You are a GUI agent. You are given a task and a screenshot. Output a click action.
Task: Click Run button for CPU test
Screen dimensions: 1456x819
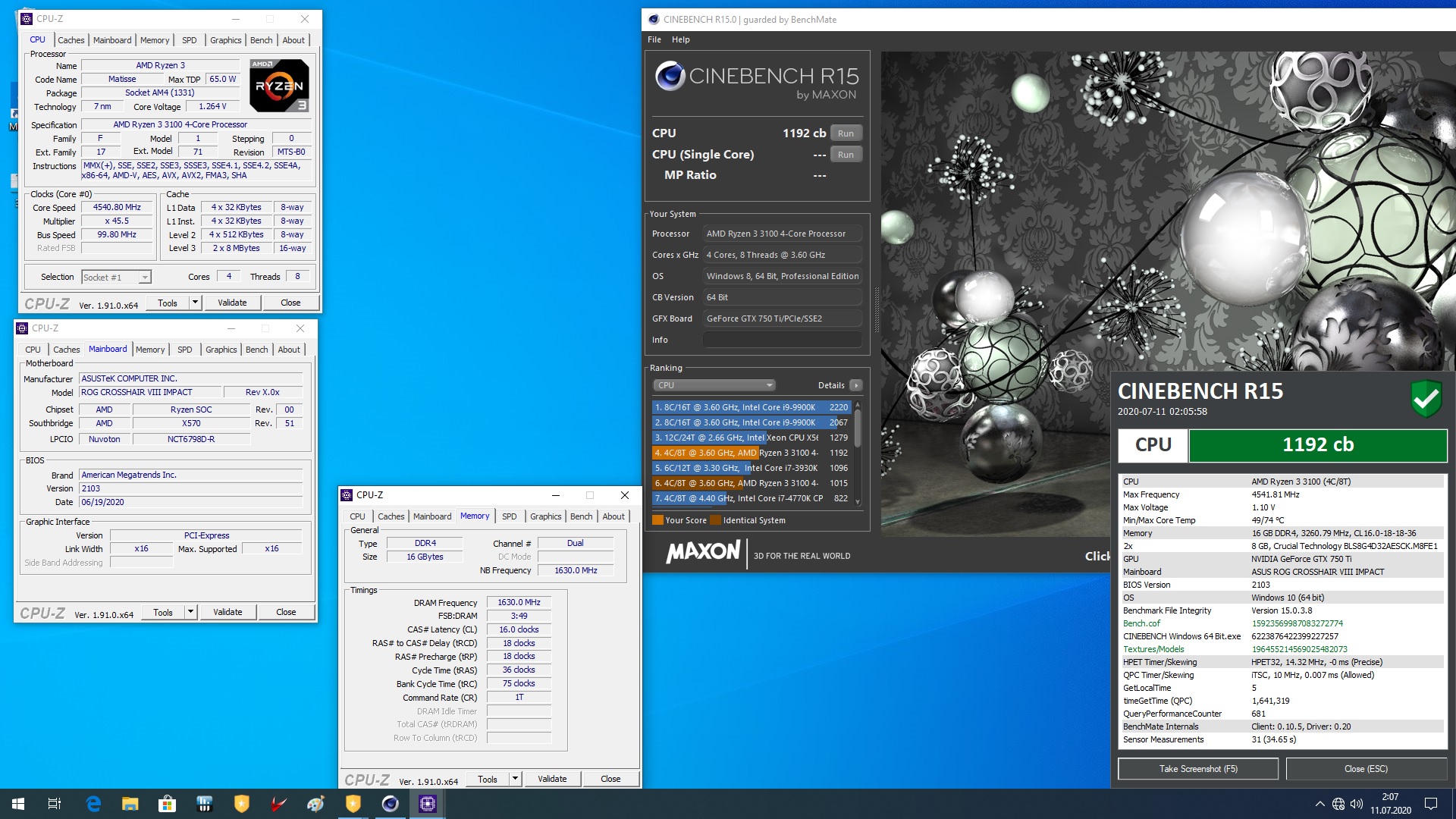click(846, 133)
